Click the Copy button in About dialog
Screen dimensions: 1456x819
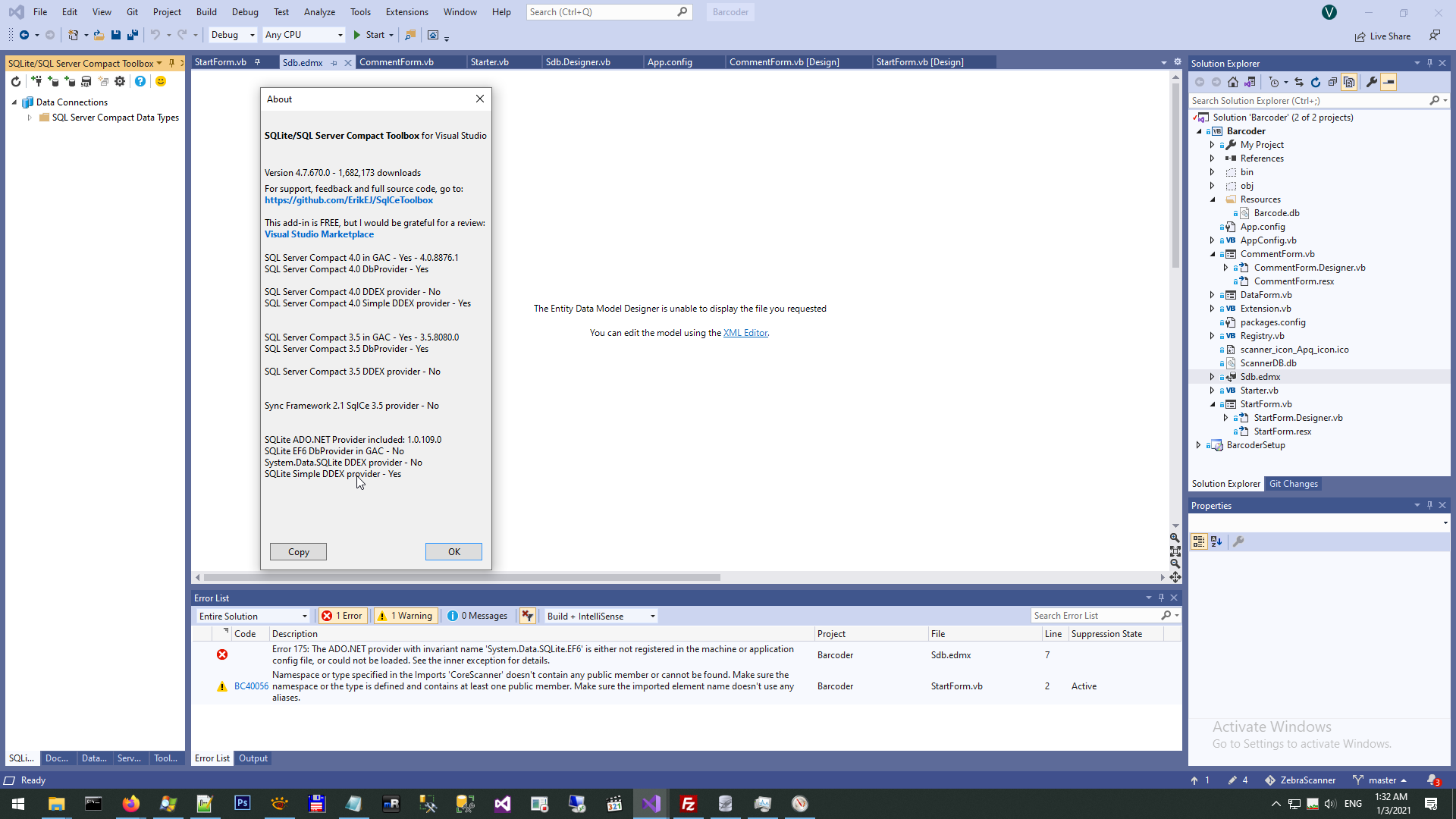[298, 552]
